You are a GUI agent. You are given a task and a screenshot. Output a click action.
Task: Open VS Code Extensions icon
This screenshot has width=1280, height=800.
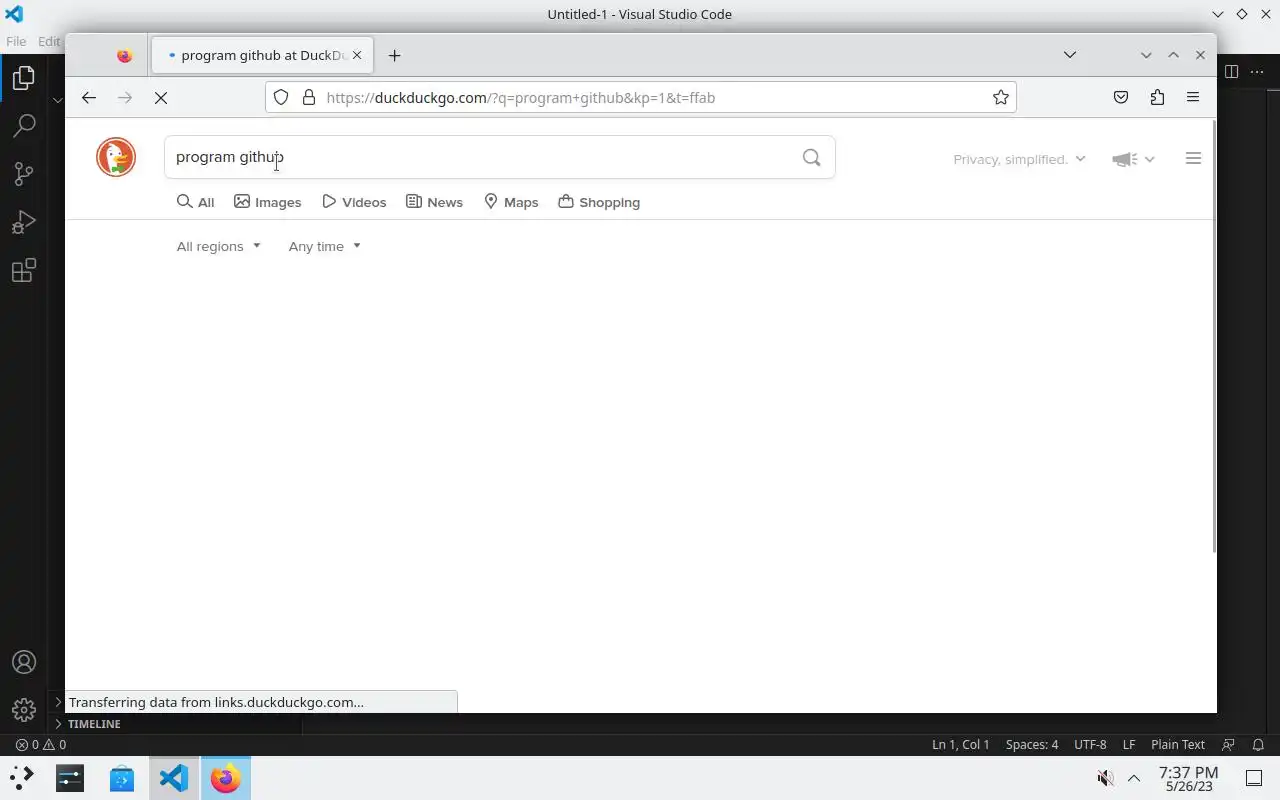pyautogui.click(x=24, y=270)
